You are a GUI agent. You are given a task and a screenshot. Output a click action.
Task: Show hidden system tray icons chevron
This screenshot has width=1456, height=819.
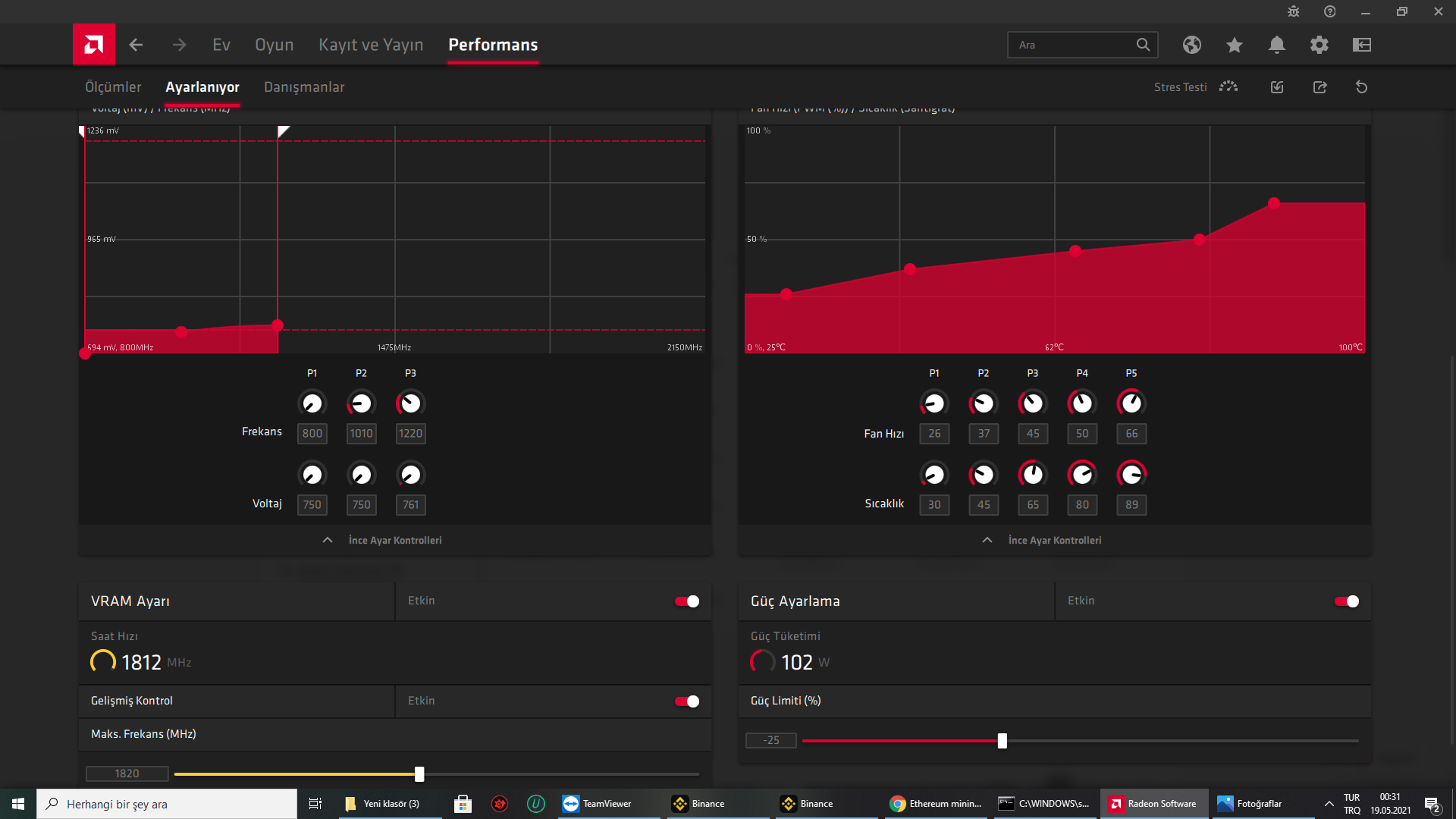pos(1329,804)
